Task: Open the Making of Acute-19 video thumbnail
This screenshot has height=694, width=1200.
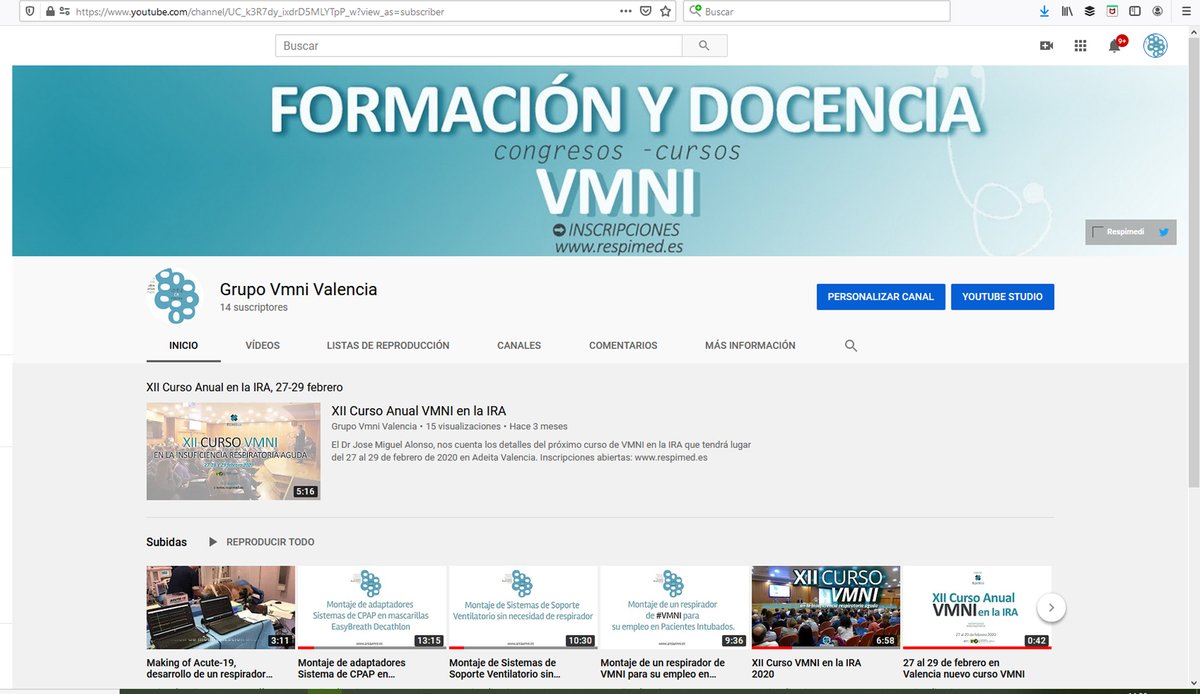Action: [x=221, y=608]
